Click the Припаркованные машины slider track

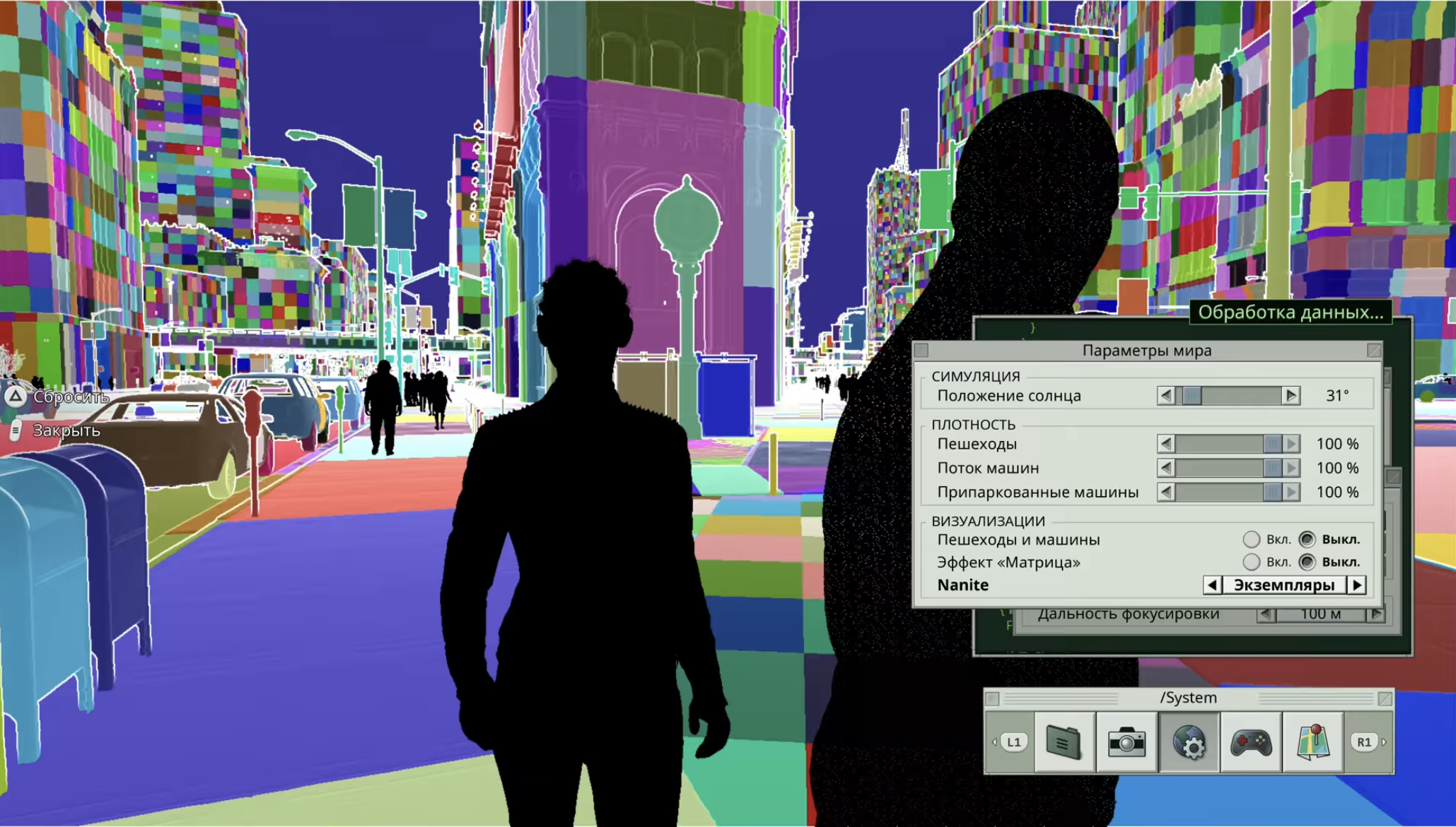(x=1216, y=492)
